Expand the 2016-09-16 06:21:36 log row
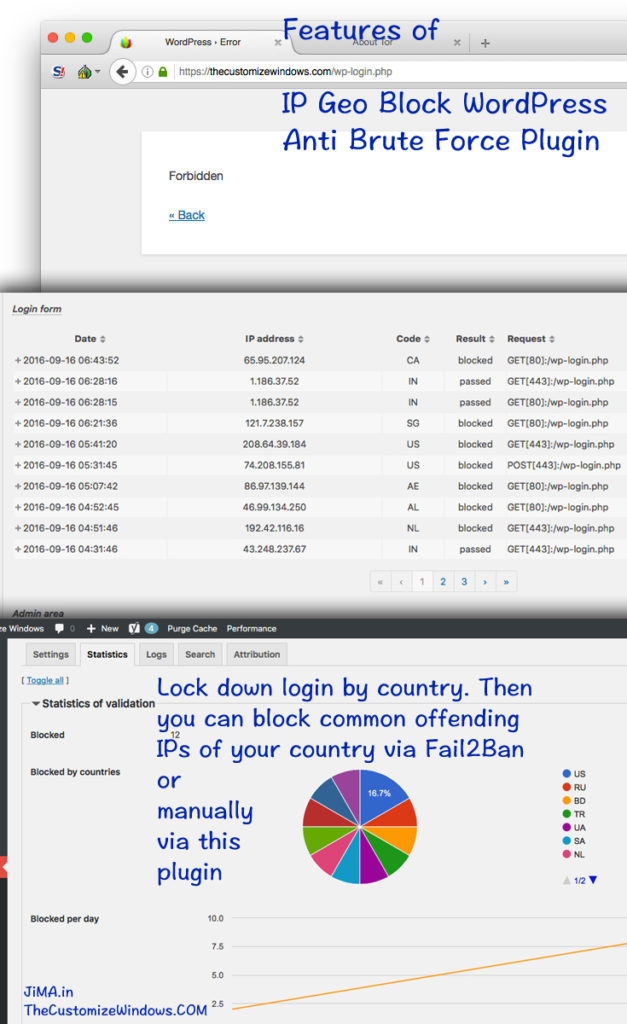The width and height of the screenshot is (627, 1024). 18,423
